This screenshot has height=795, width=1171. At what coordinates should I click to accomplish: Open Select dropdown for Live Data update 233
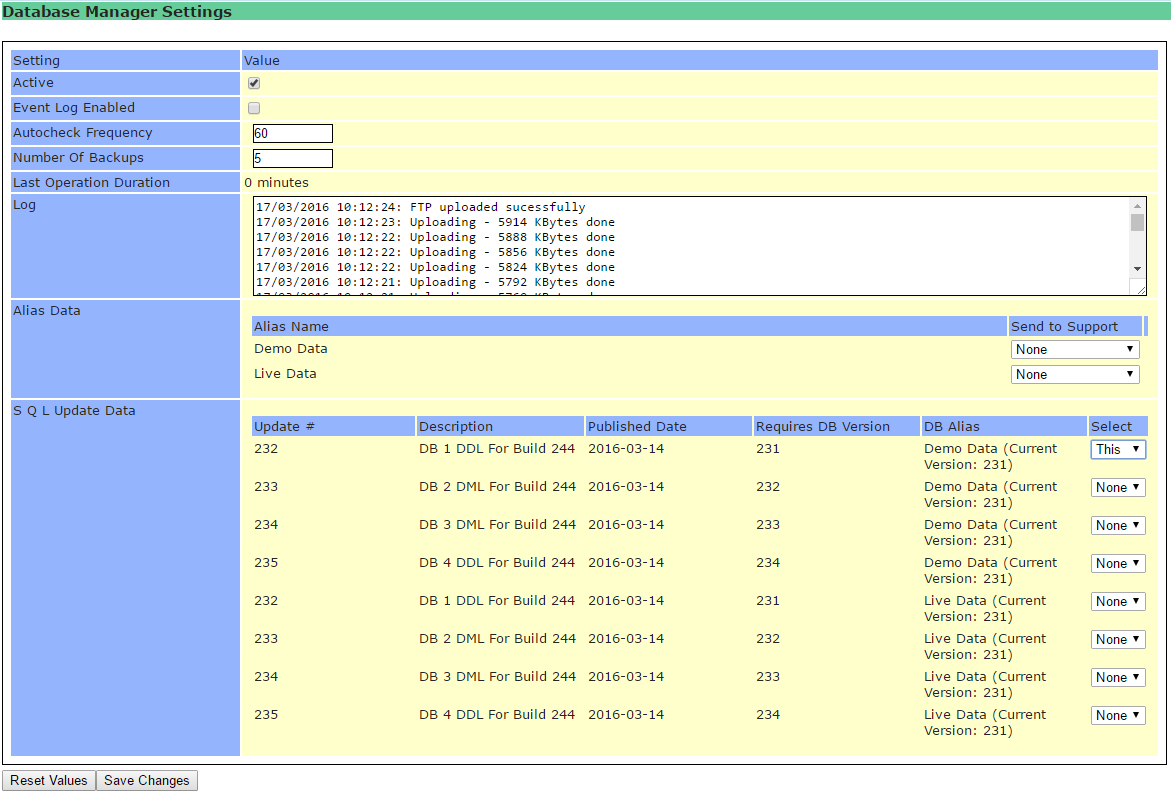[x=1118, y=640]
